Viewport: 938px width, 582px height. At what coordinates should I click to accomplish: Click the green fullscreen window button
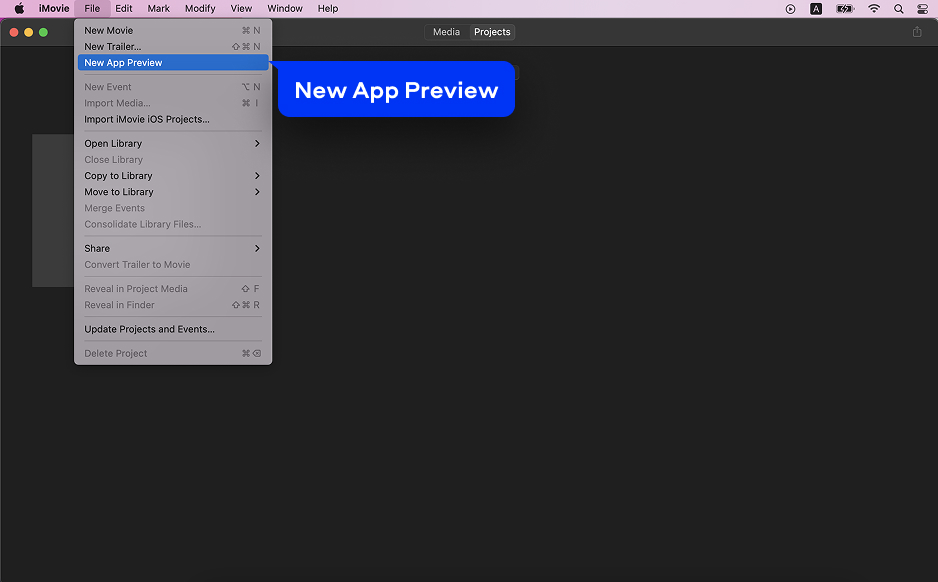click(x=43, y=32)
